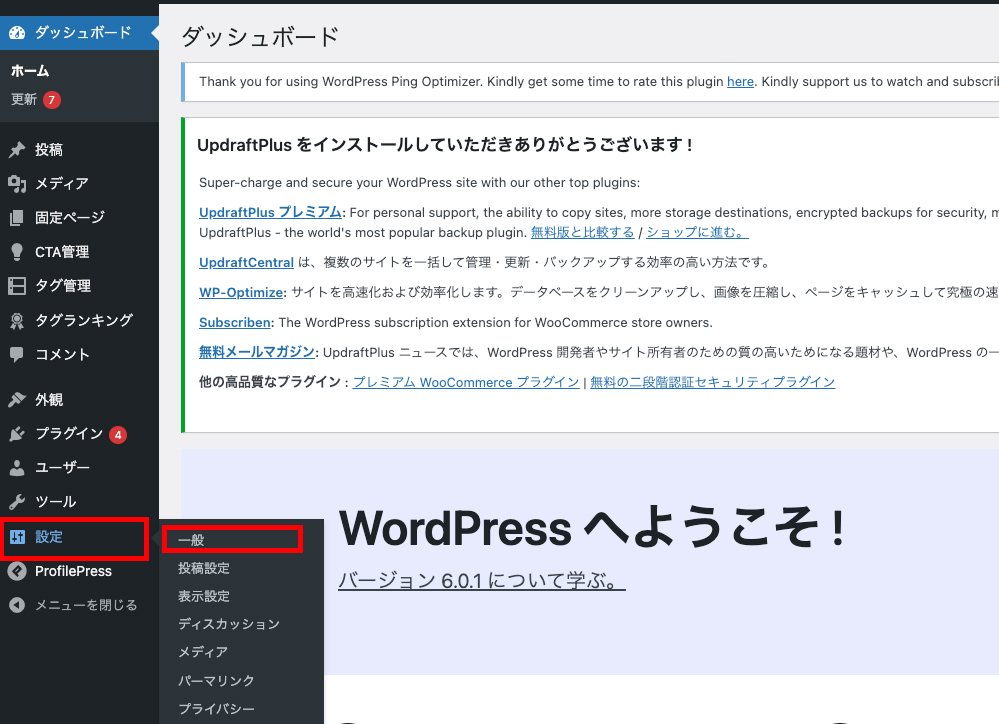Click the WordPress へようこそ! heading
The width and height of the screenshot is (999, 724).
(593, 528)
